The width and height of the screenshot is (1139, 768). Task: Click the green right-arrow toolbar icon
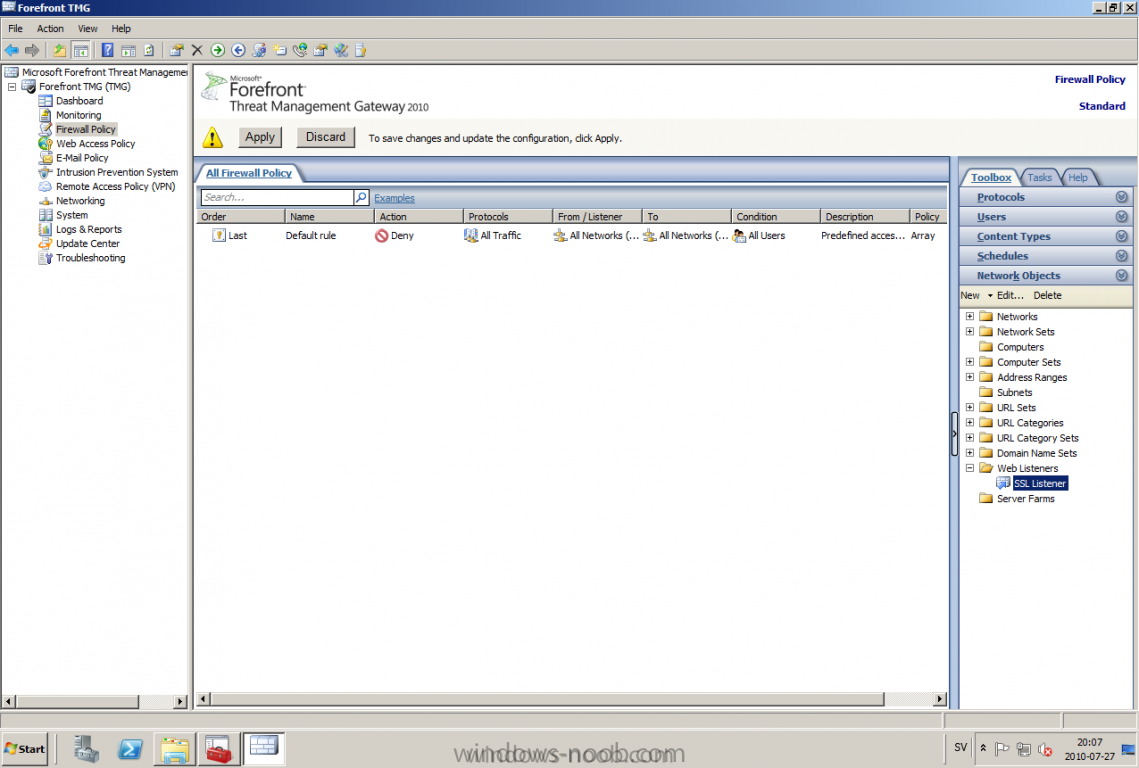coord(217,50)
